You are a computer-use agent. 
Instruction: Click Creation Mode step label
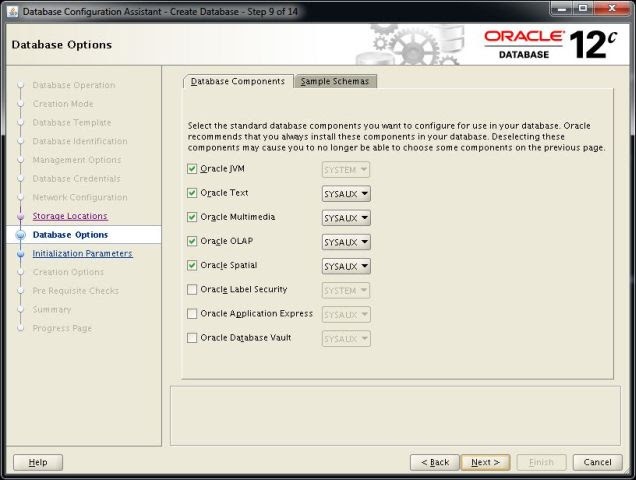pos(63,104)
